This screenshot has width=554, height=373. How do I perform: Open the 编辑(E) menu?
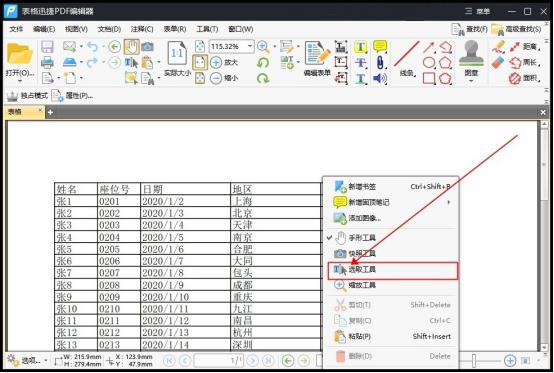tap(44, 29)
